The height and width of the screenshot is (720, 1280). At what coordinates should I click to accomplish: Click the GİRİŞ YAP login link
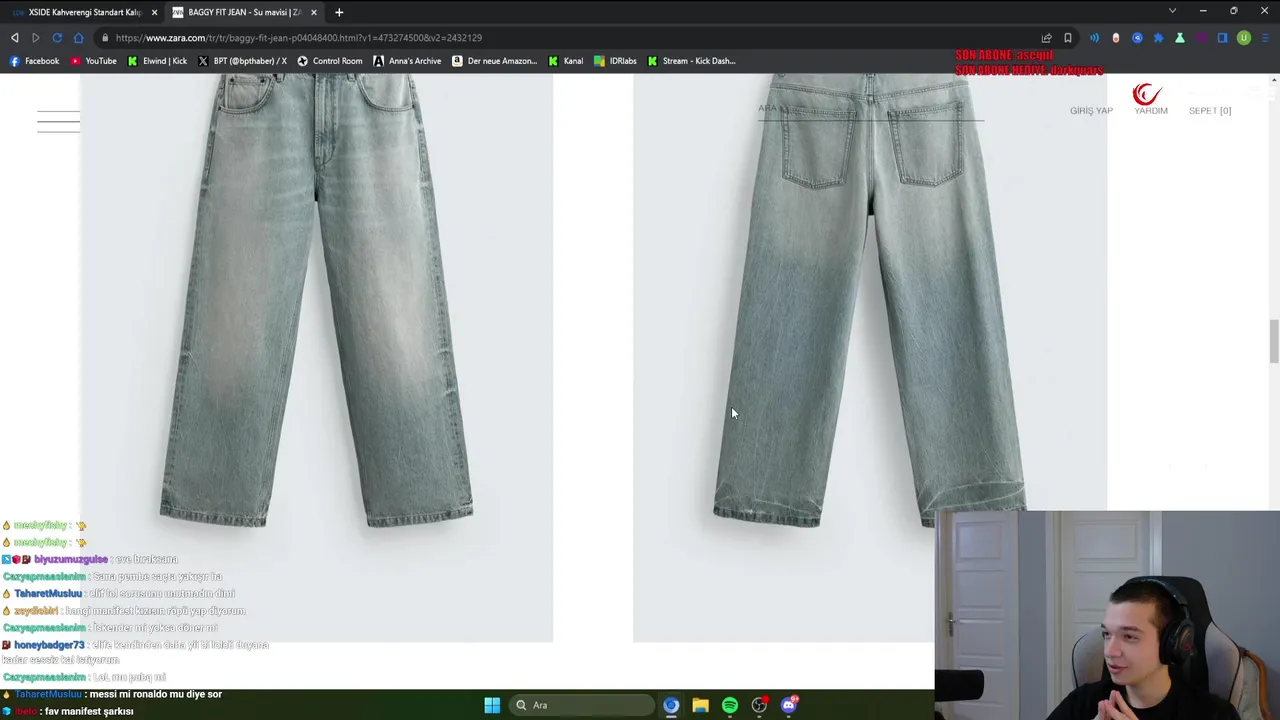(x=1091, y=111)
